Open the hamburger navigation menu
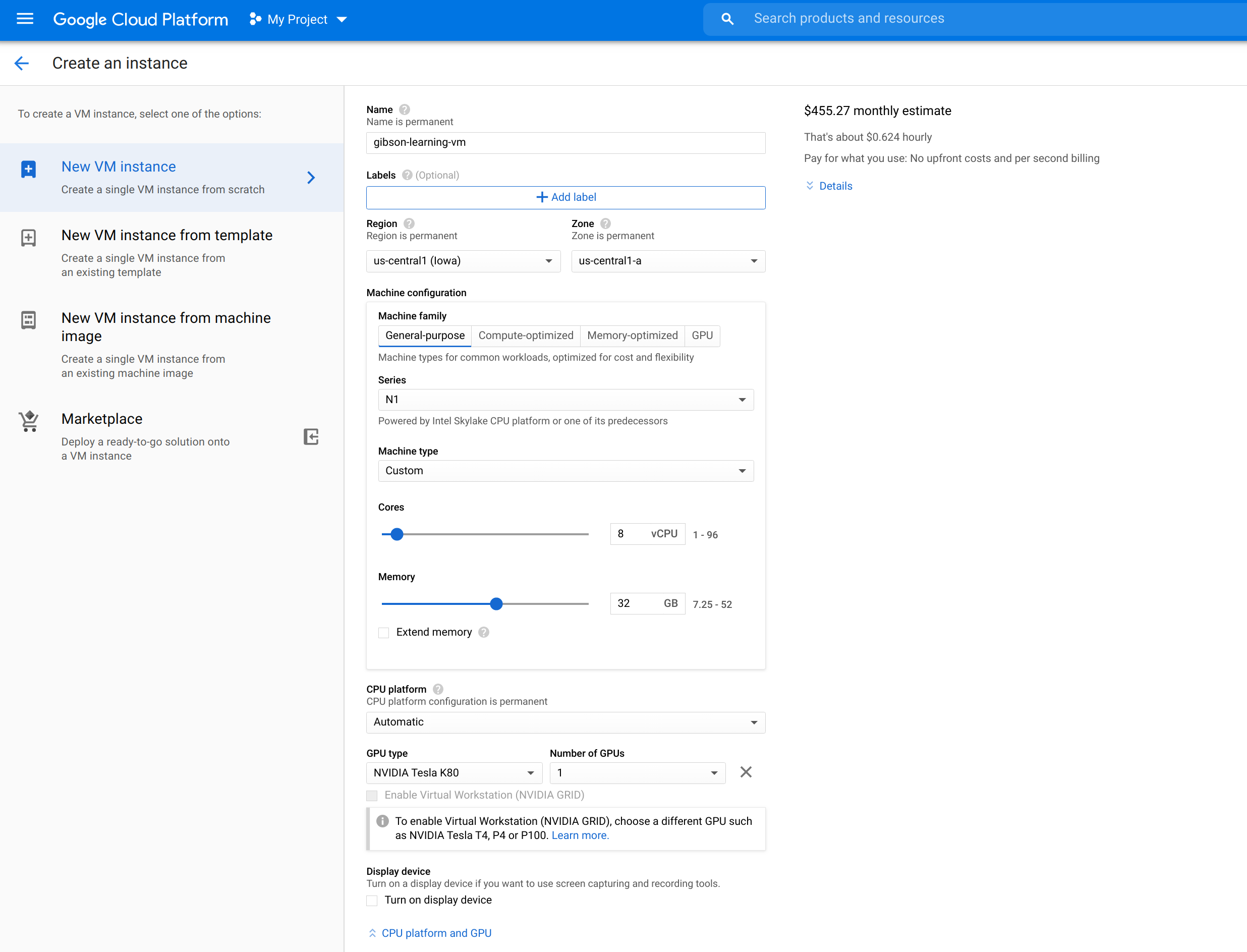Image resolution: width=1247 pixels, height=952 pixels. (x=25, y=19)
